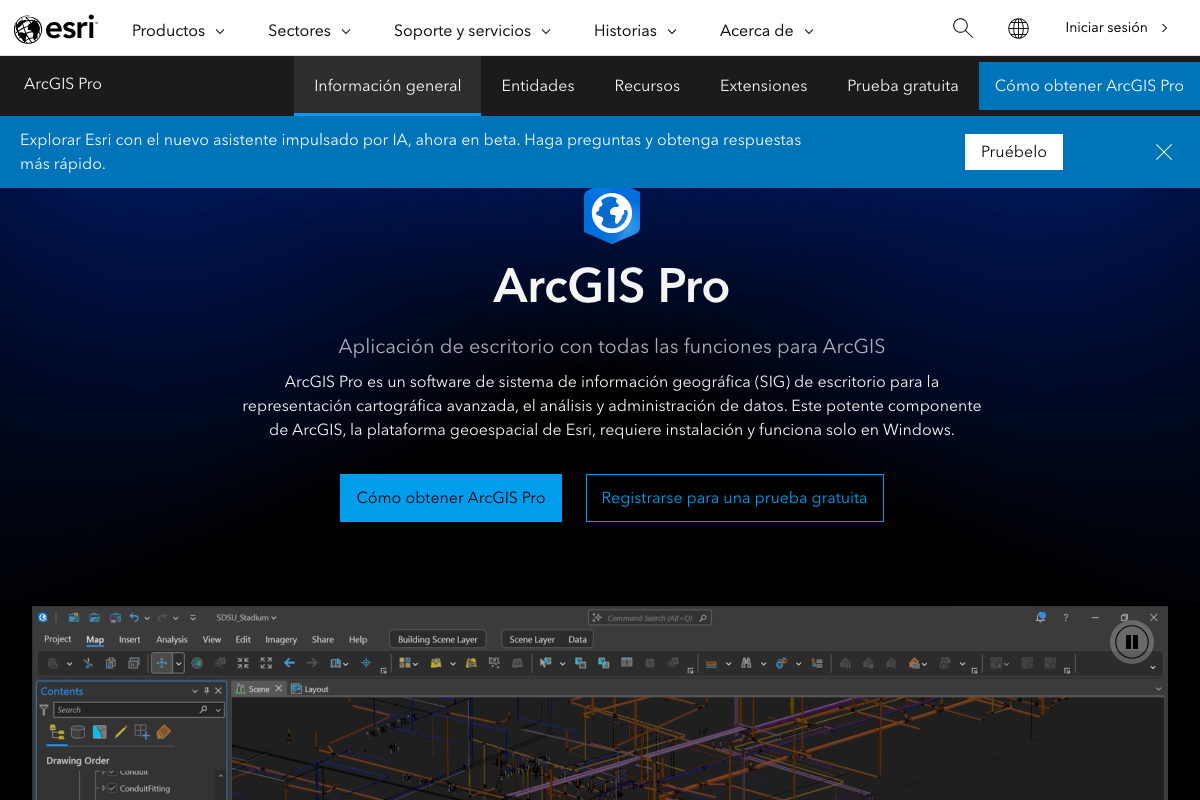Click Cómo obtener ArcGIS Pro in sub-navigation
Viewport: 1200px width, 800px height.
tap(1089, 86)
